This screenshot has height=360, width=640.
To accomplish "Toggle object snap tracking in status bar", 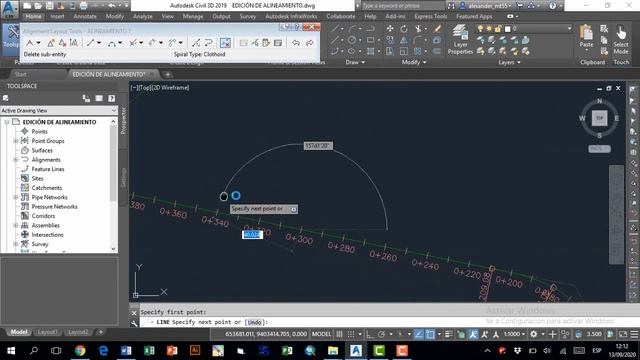I will point(419,334).
